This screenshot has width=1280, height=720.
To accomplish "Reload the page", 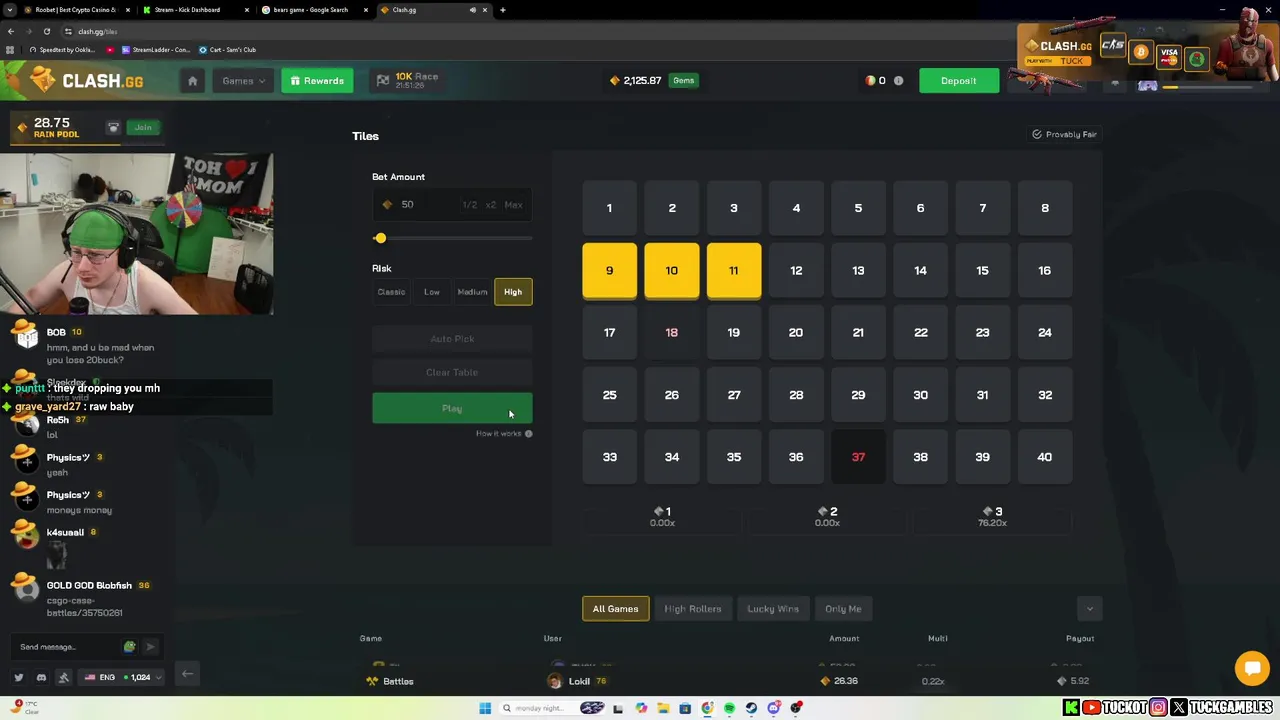I will [46, 31].
